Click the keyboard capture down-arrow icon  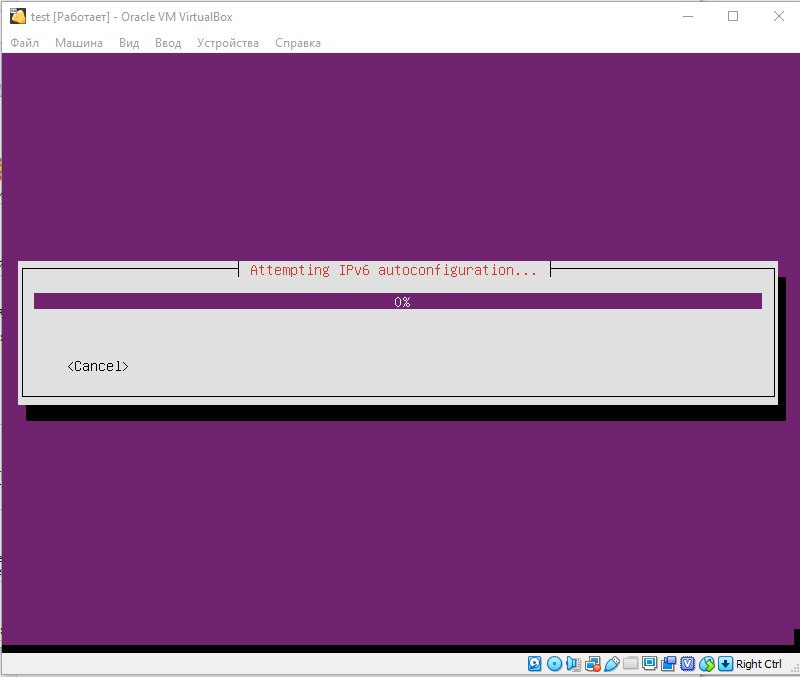[x=726, y=664]
